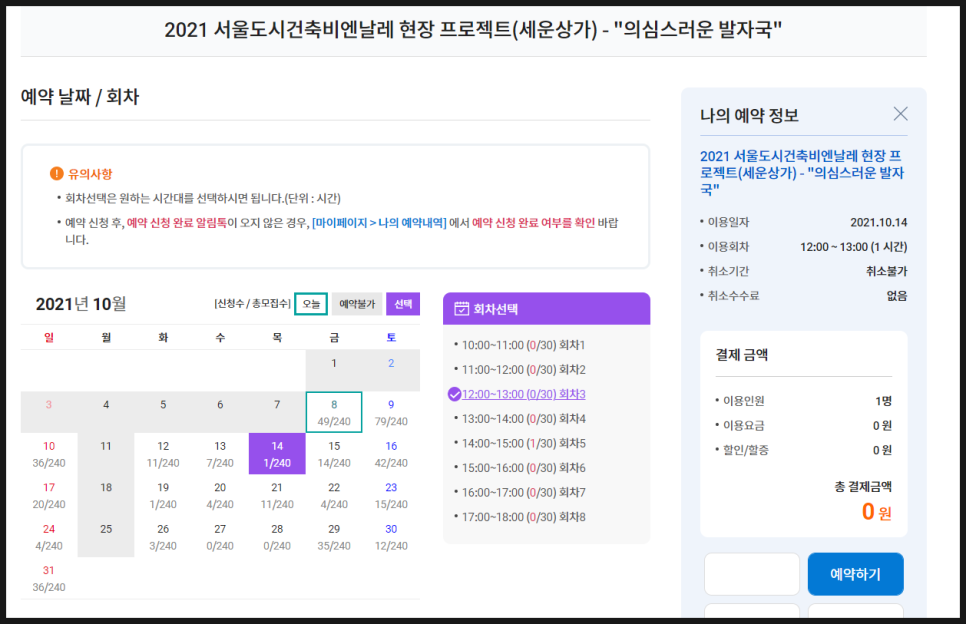Select the 12:00~13:00 회차3 slot
966x624 pixels.
coord(523,394)
